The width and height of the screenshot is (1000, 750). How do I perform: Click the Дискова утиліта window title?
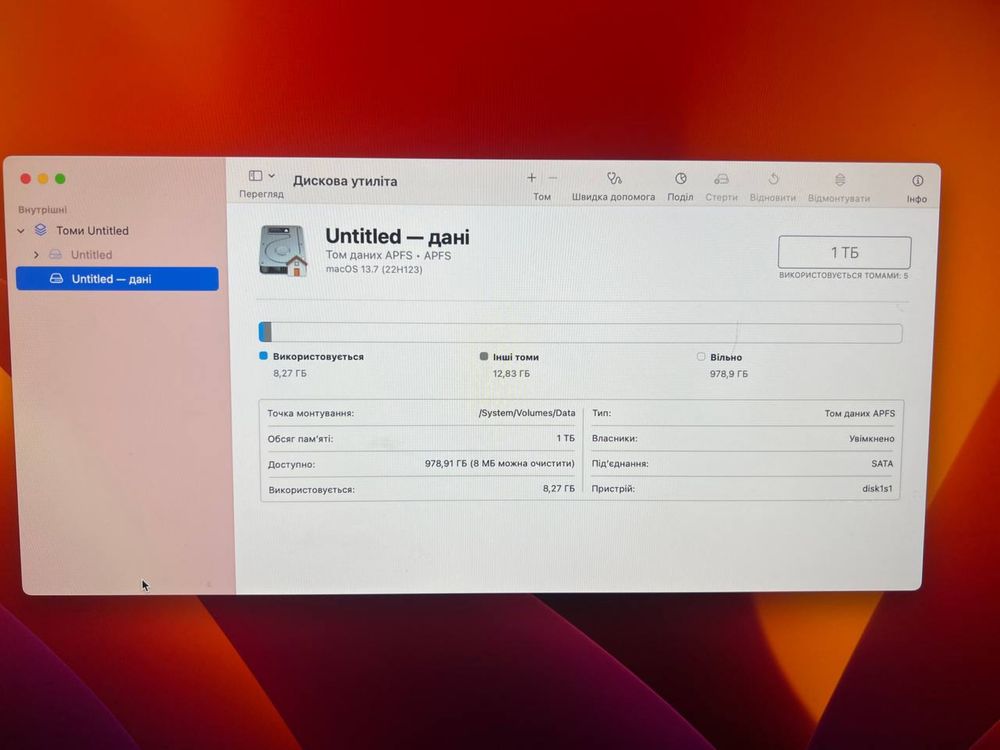click(x=345, y=181)
